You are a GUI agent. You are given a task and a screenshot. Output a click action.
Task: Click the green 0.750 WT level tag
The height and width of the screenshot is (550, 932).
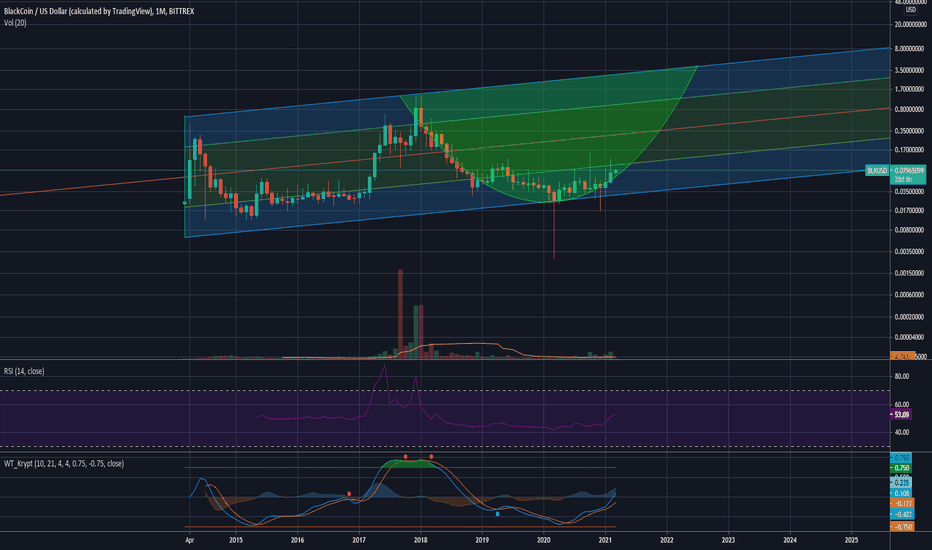pos(901,468)
